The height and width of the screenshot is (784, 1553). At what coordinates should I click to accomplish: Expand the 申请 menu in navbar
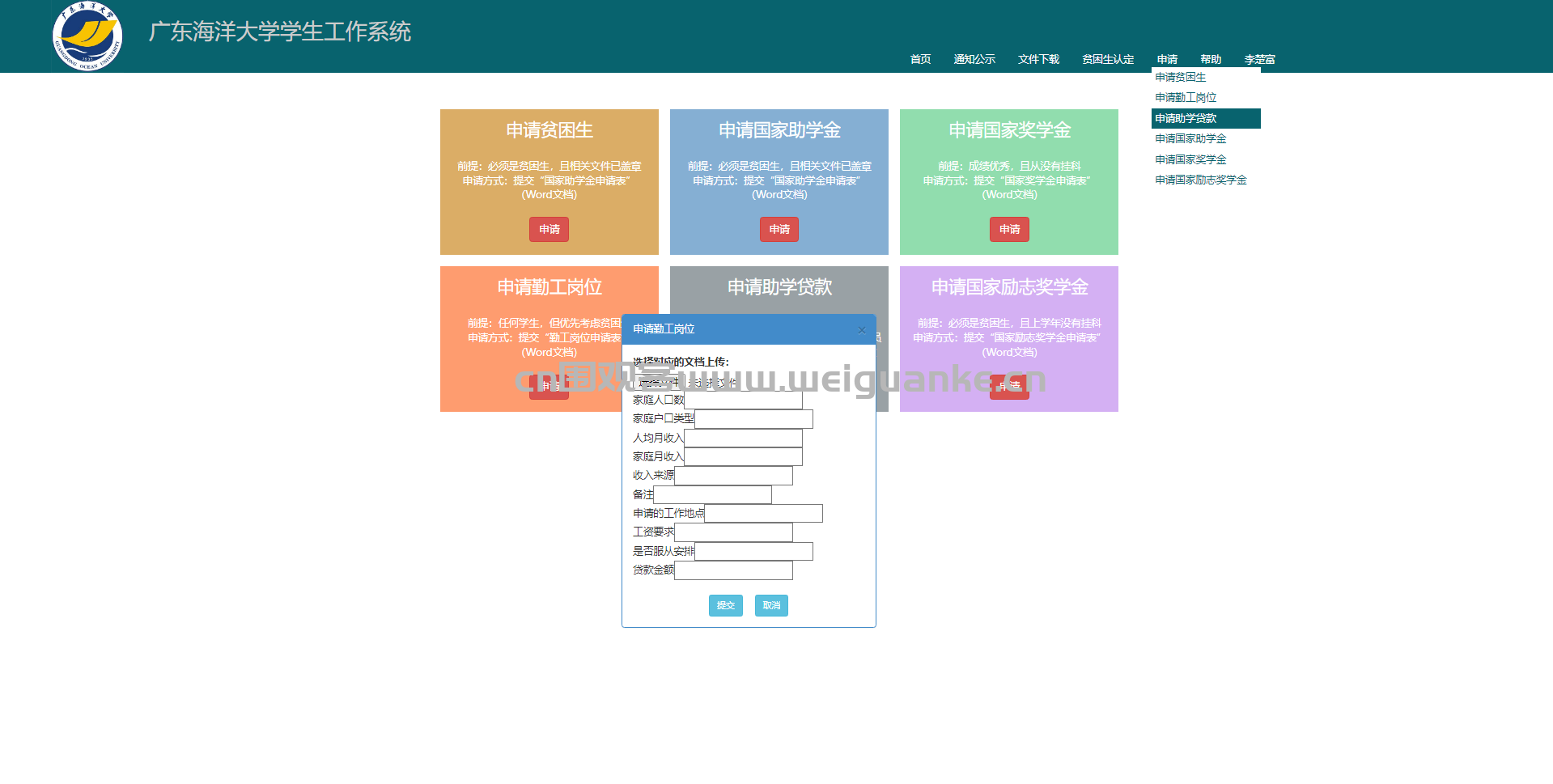[x=1167, y=59]
